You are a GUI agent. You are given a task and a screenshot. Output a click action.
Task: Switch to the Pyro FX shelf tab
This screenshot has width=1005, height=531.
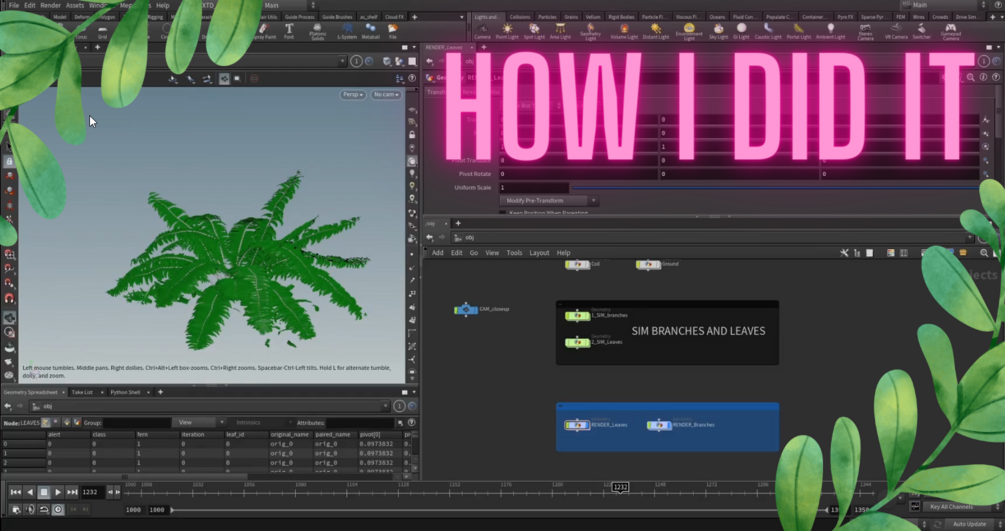[x=845, y=17]
